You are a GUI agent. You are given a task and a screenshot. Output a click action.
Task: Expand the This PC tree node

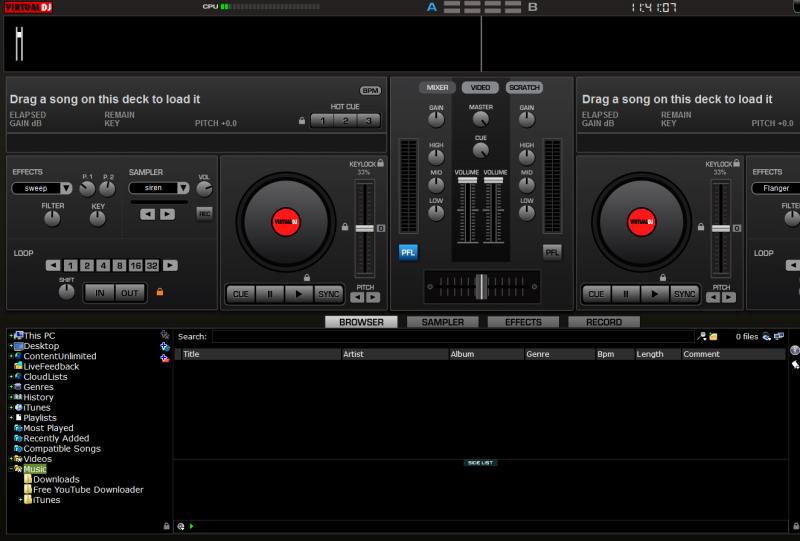coord(11,335)
